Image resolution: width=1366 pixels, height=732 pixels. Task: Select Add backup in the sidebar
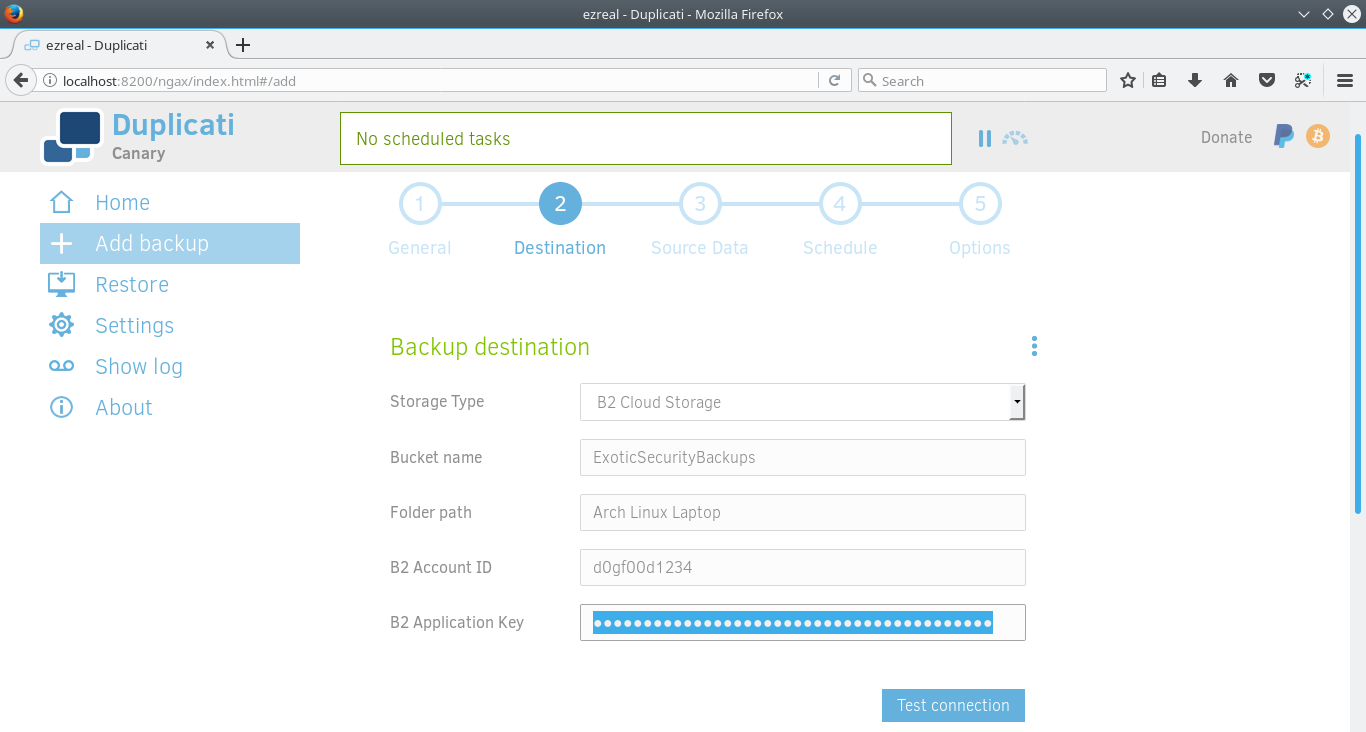click(170, 243)
